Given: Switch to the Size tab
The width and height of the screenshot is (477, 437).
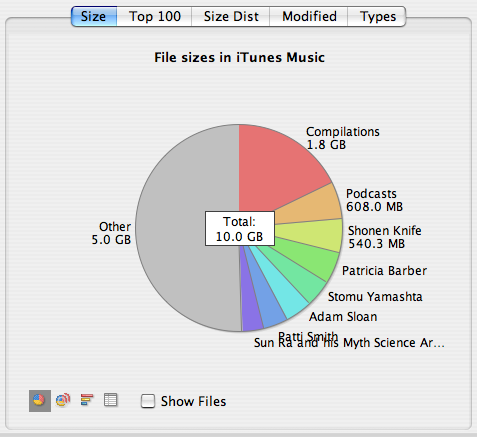Looking at the screenshot, I should coord(94,16).
